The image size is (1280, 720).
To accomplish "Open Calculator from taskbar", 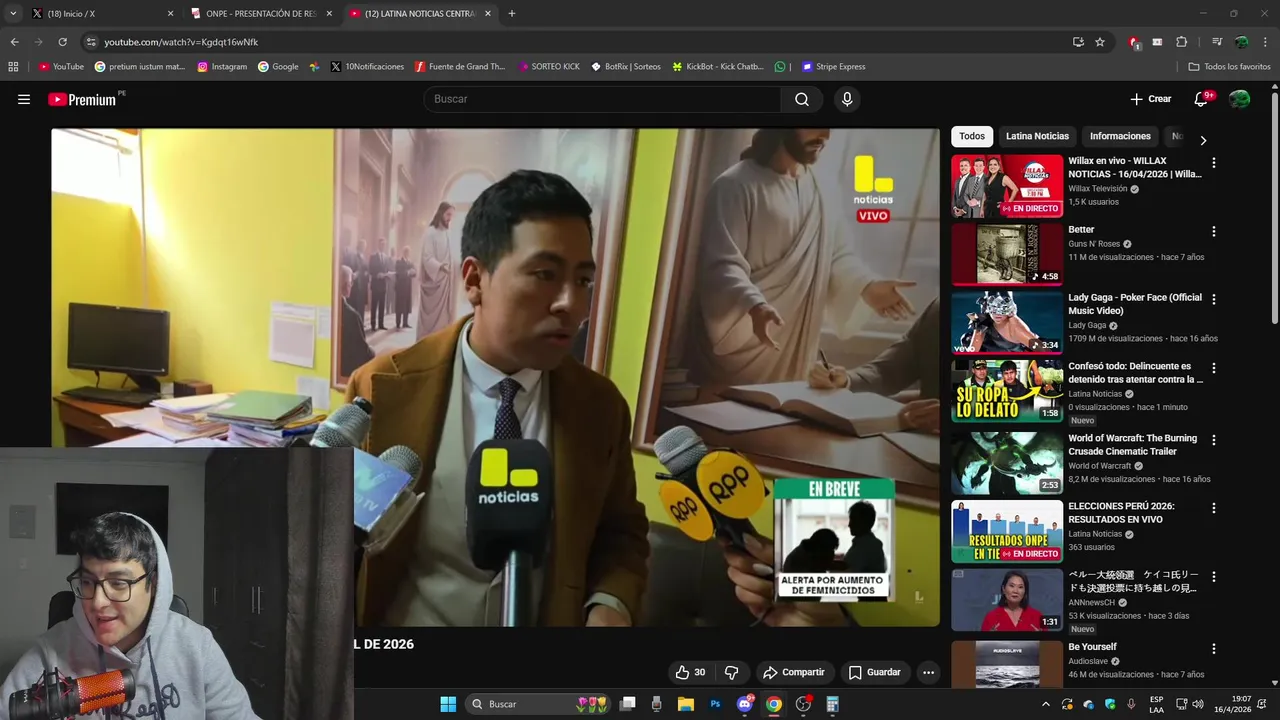I will click(832, 704).
